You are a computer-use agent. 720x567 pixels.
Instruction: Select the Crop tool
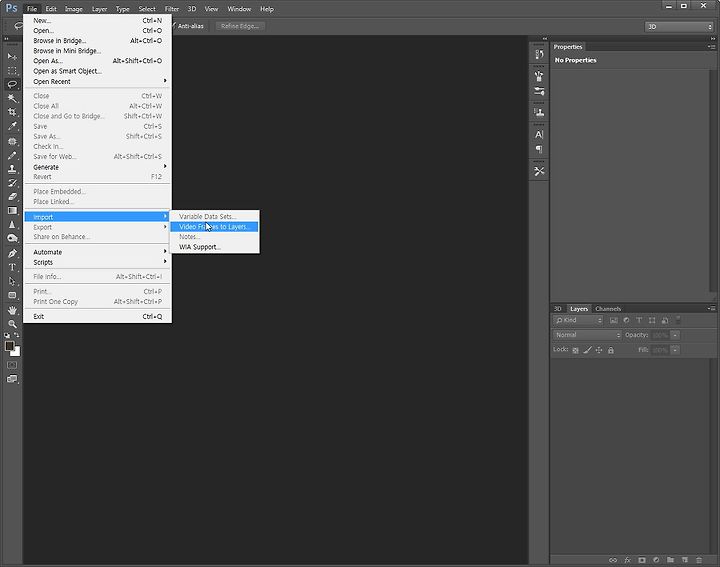click(12, 112)
